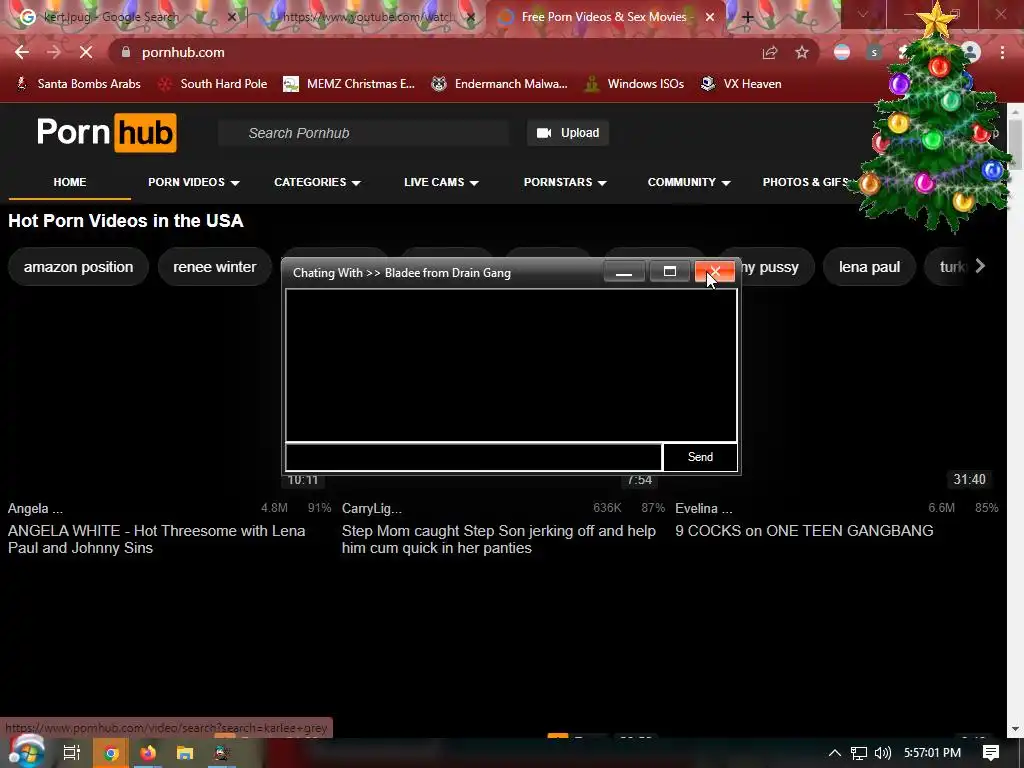
Task: Click the camera icon on Upload button
Action: point(544,133)
